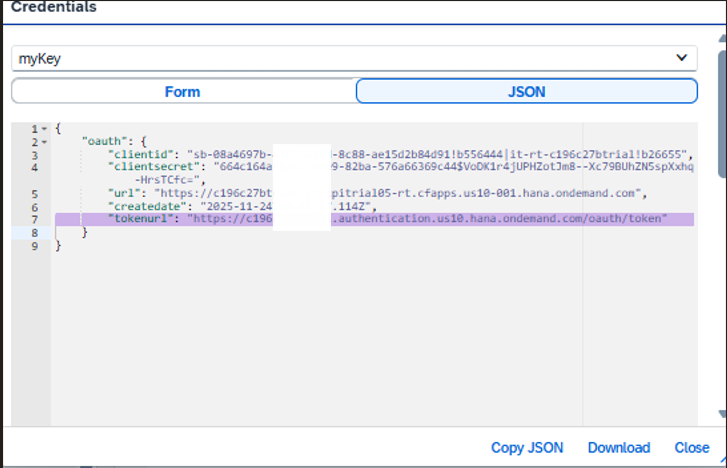Click gutter line number 9

(x=35, y=246)
